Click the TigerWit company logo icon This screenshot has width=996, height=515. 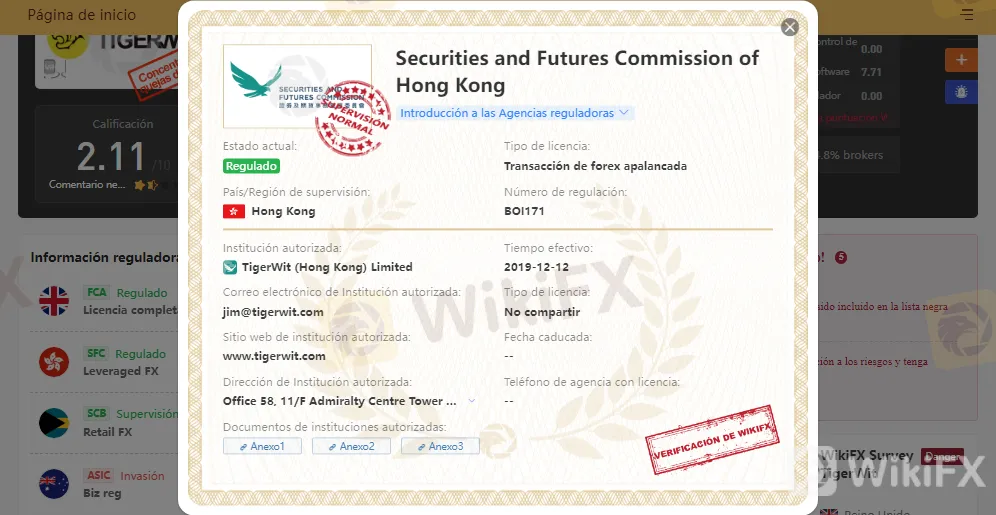(230, 267)
